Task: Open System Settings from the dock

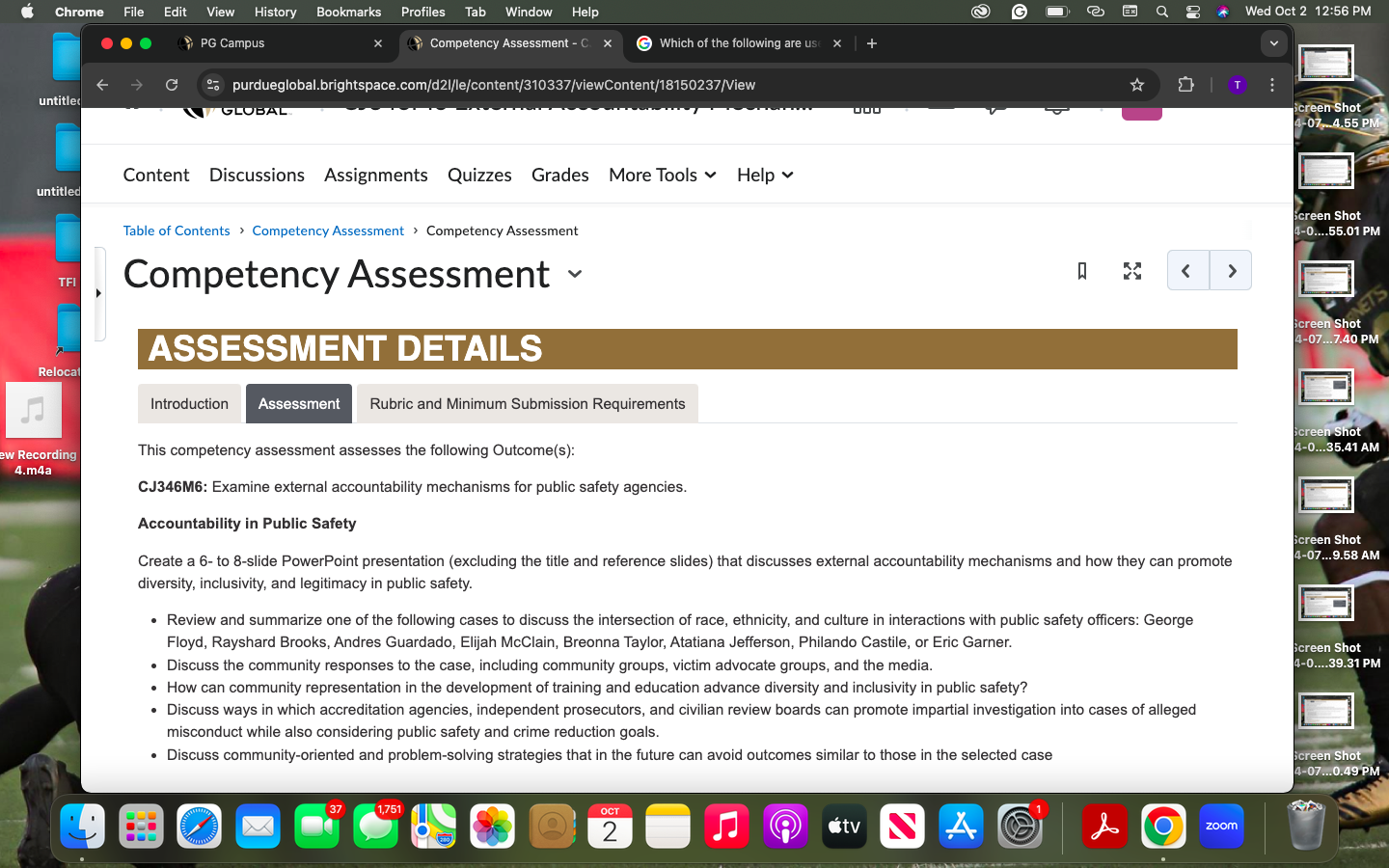Action: pos(1020,827)
